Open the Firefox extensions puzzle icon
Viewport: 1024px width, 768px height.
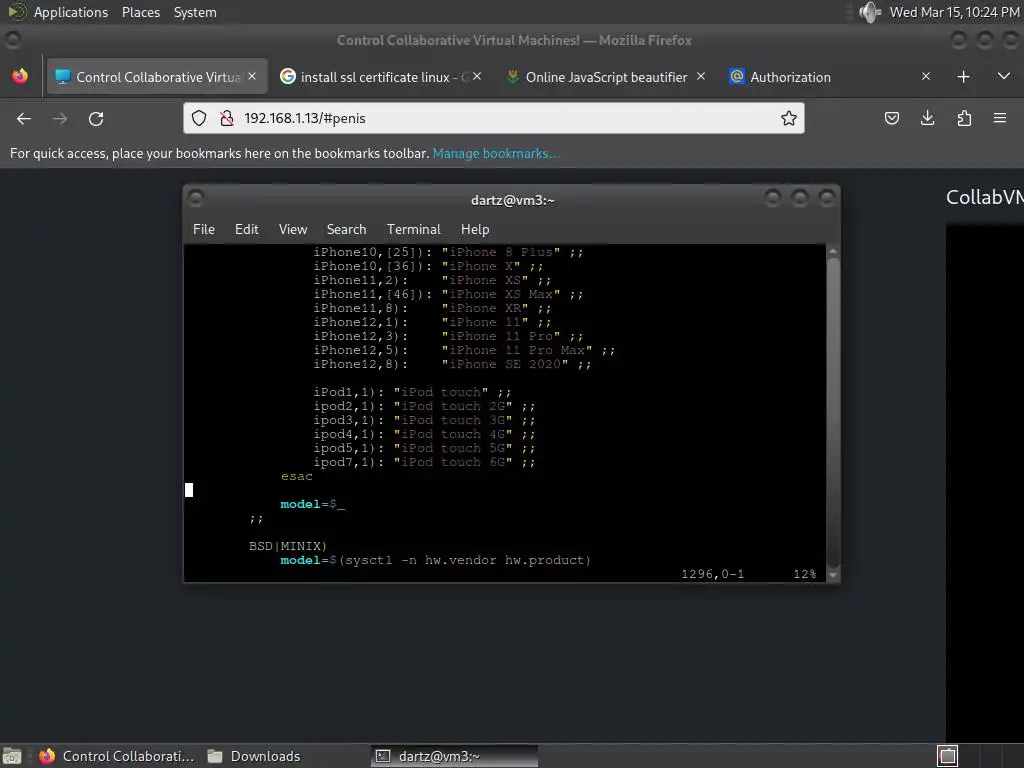964,118
